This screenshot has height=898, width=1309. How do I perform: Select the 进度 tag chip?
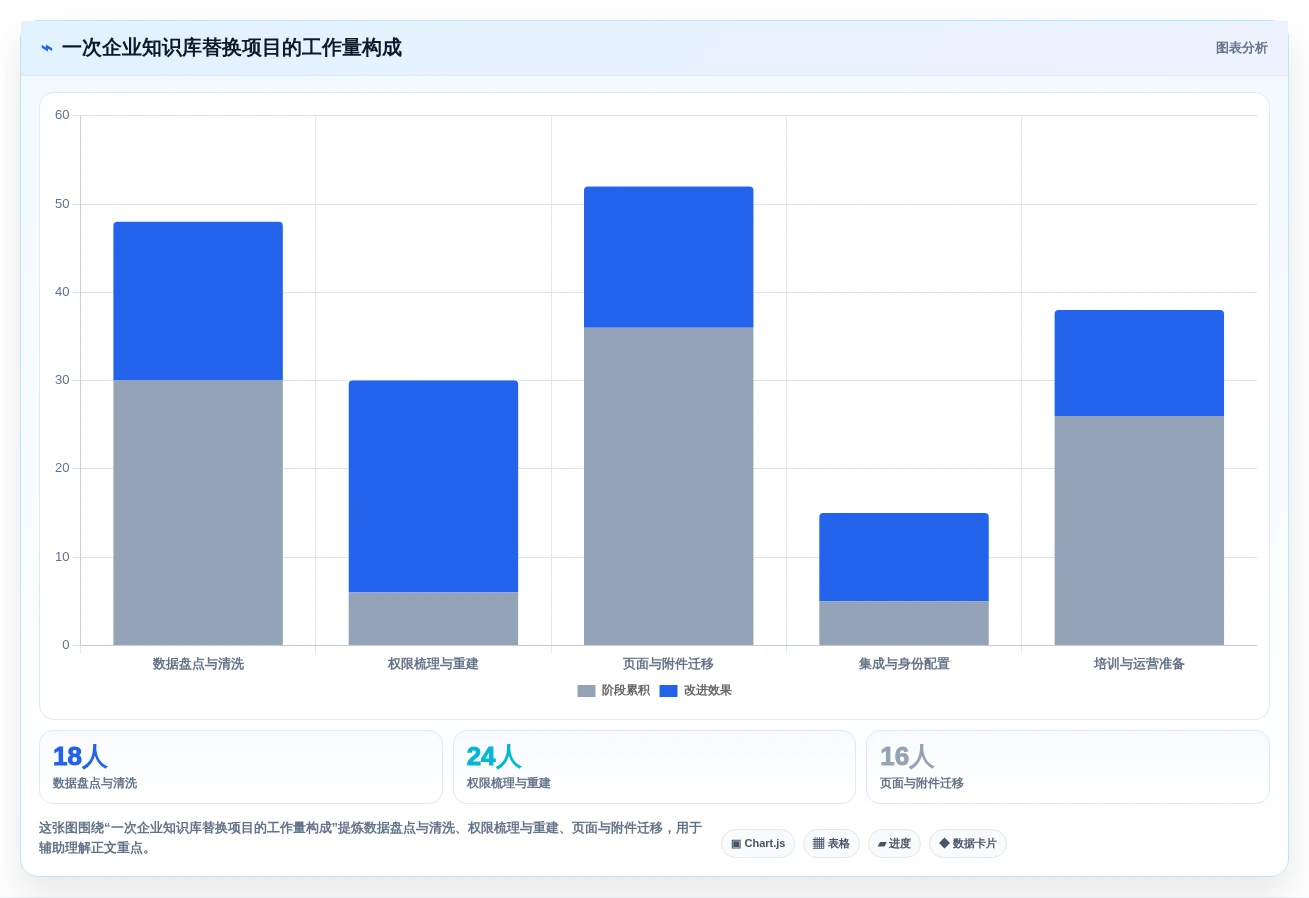point(894,844)
